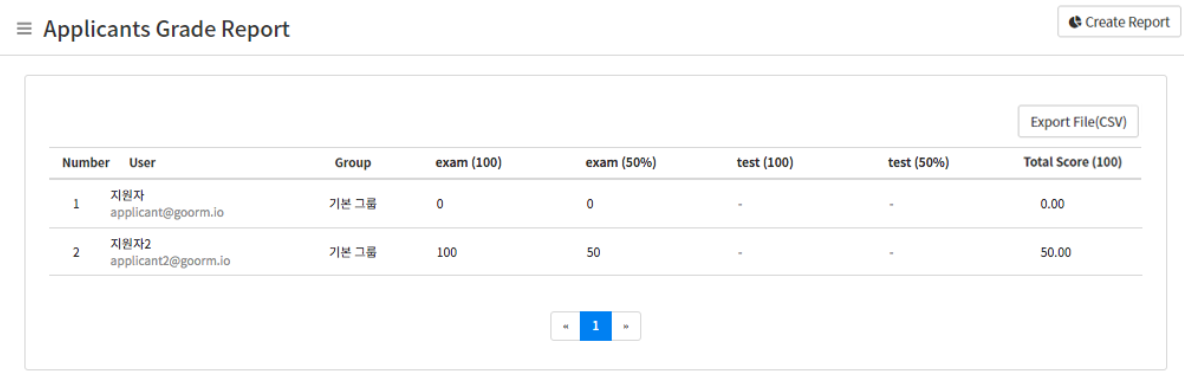Click the 50.00 total score cell
Viewport: 1184px width, 386px height.
pos(1056,253)
